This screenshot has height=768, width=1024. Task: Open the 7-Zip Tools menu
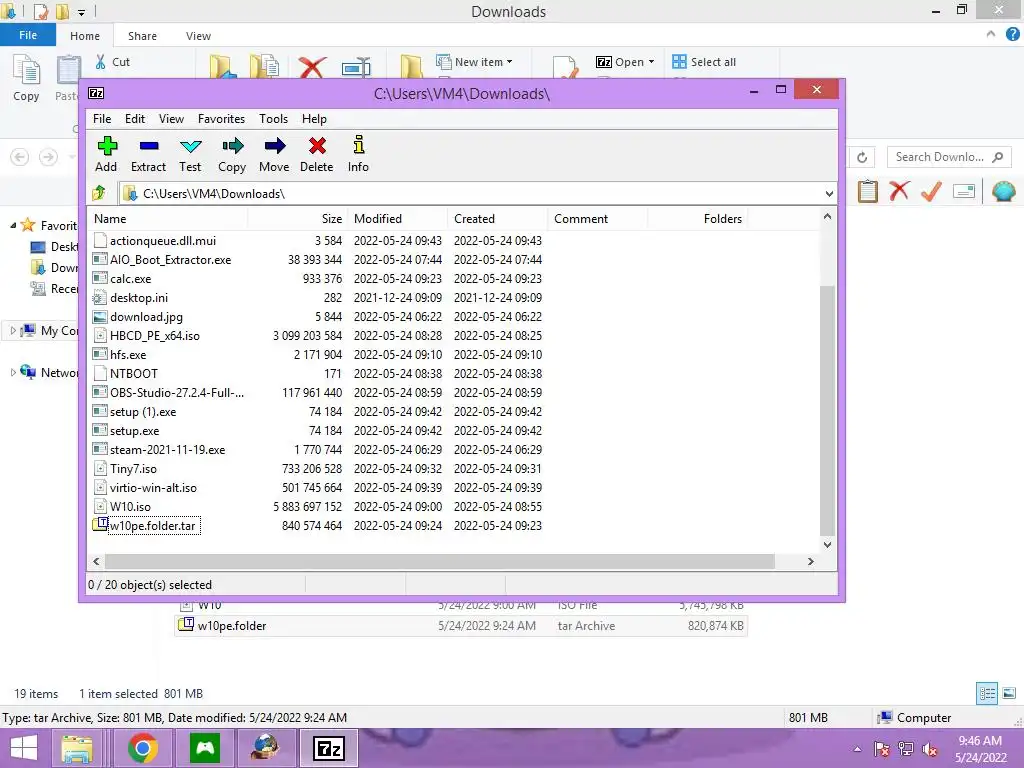(273, 119)
